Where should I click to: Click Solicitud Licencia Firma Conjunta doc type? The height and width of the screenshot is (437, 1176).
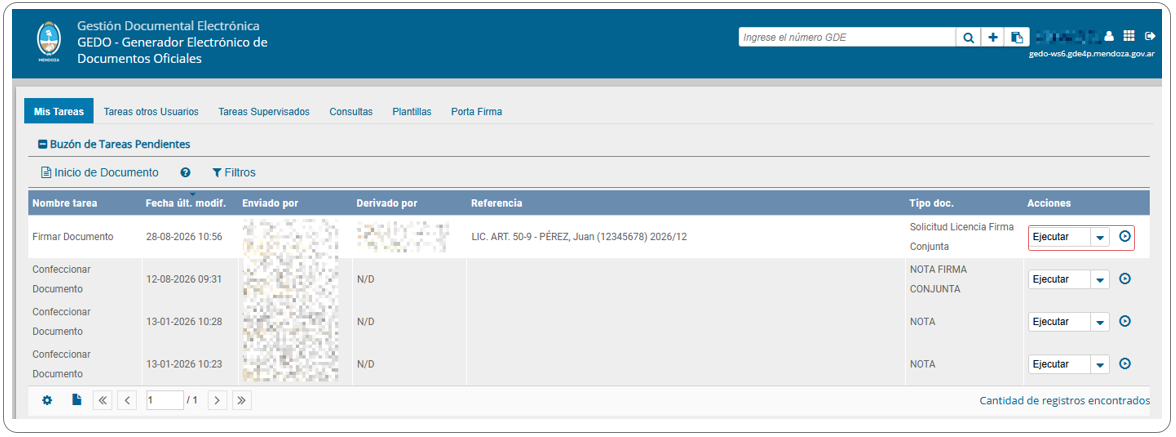pyautogui.click(x=962, y=236)
